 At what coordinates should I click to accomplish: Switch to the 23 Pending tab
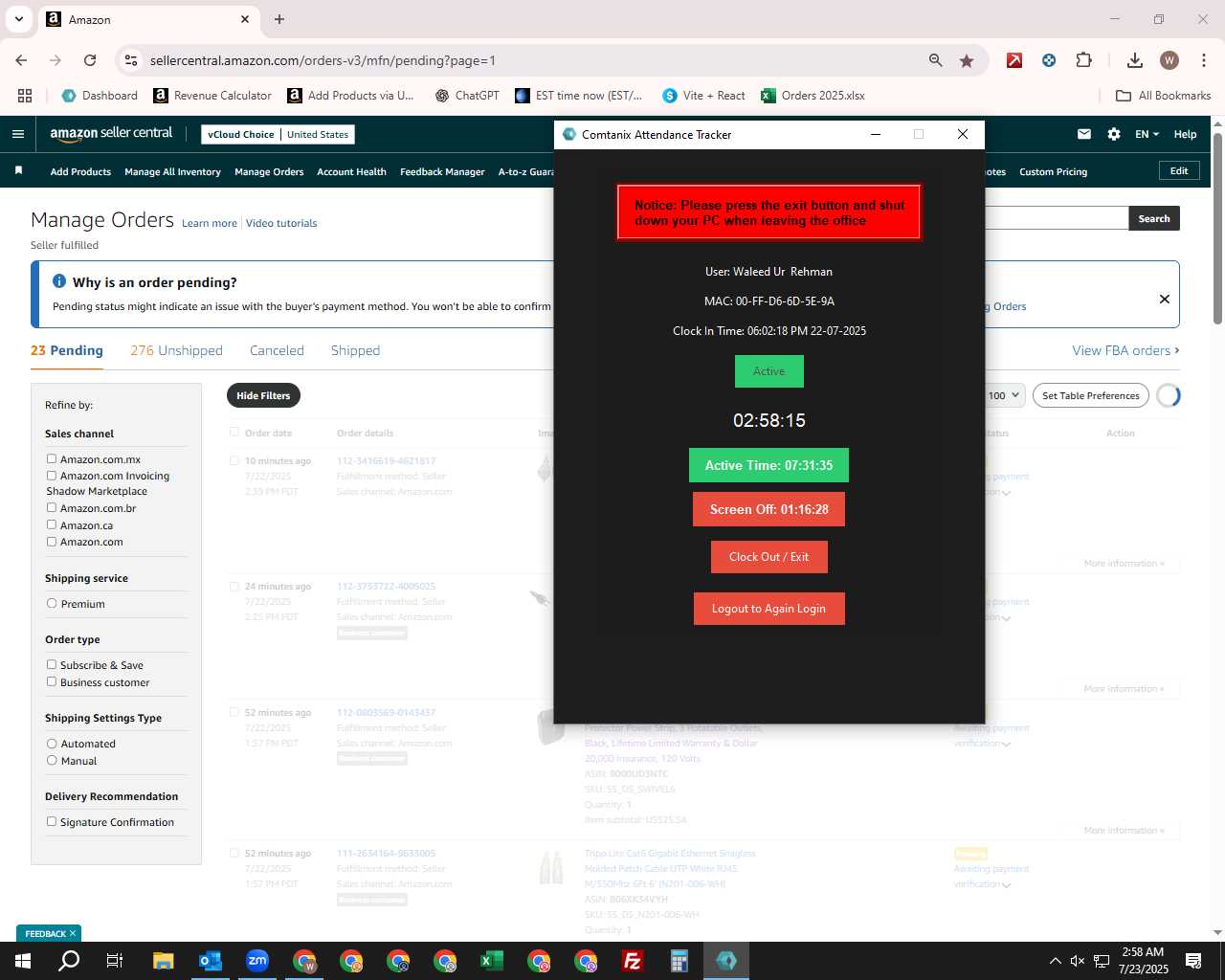pyautogui.click(x=67, y=350)
